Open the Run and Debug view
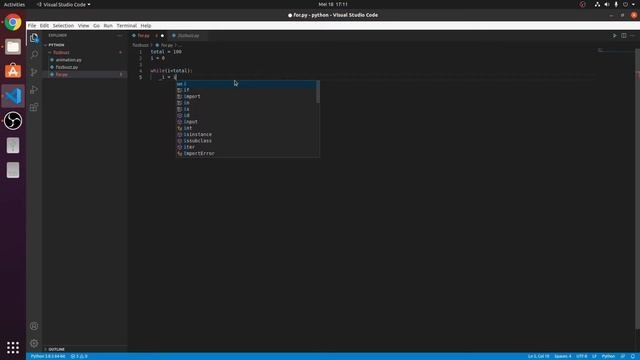 coord(34,90)
